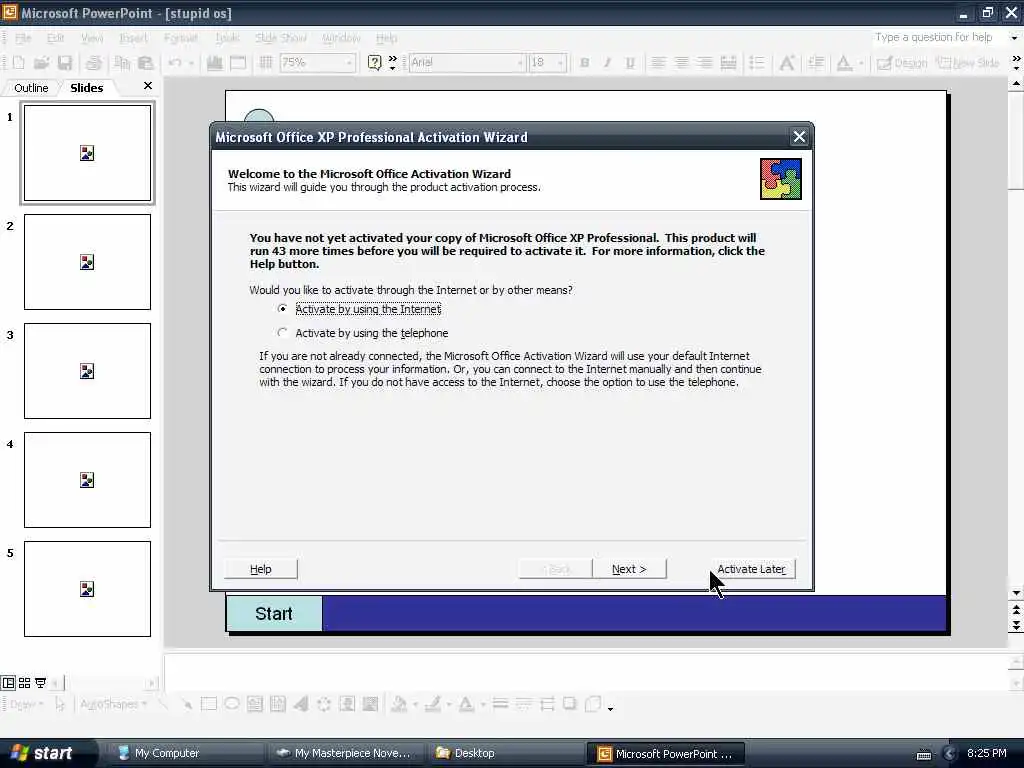Open the Insert menu
The width and height of the screenshot is (1024, 768).
[133, 38]
